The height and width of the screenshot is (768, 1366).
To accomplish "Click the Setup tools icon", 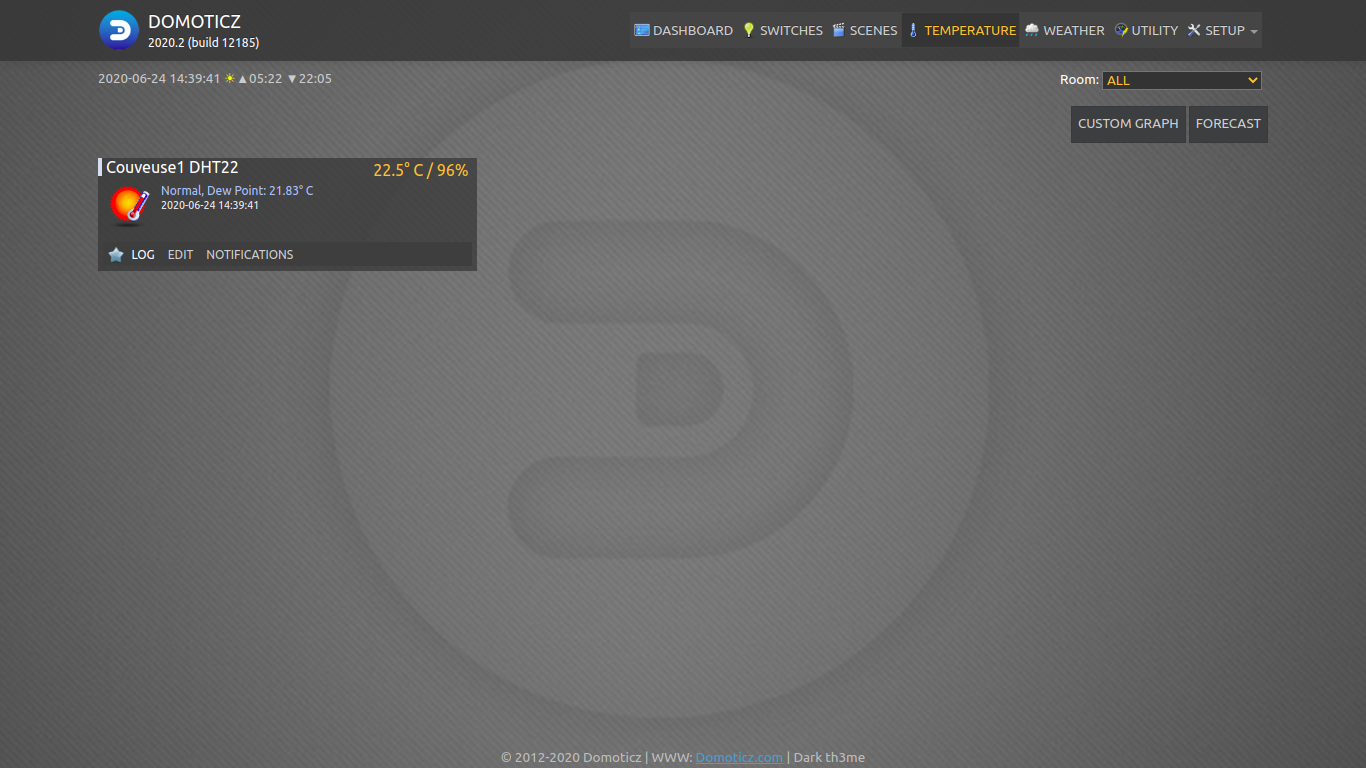I will 1194,30.
